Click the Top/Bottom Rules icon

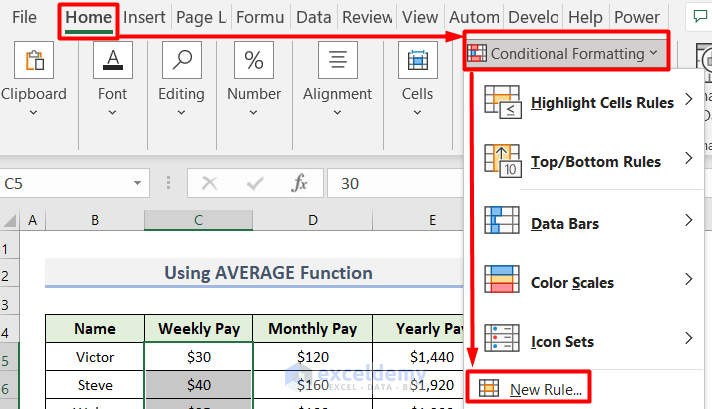coord(502,161)
